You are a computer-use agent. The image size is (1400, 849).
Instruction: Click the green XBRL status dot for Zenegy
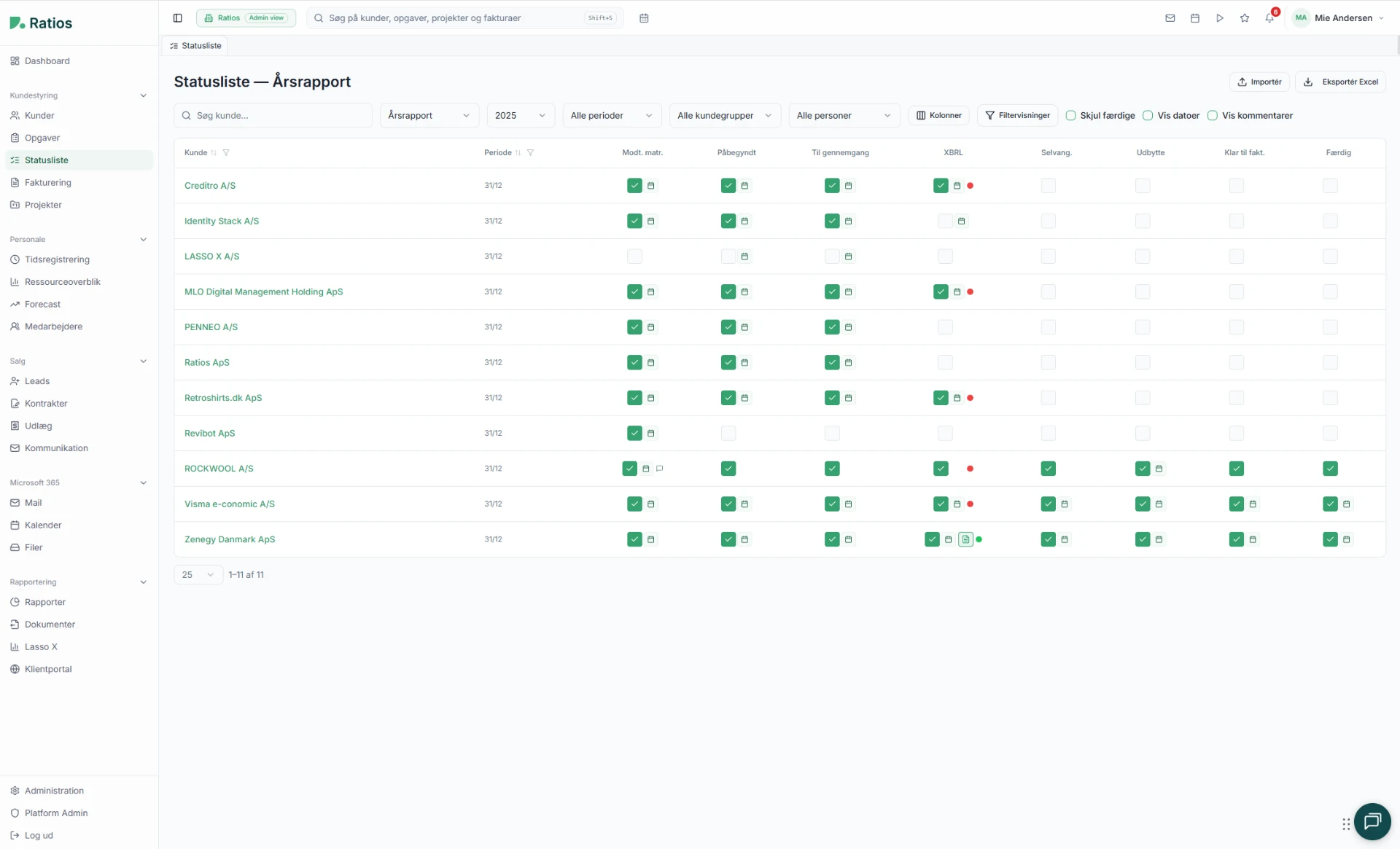point(979,539)
